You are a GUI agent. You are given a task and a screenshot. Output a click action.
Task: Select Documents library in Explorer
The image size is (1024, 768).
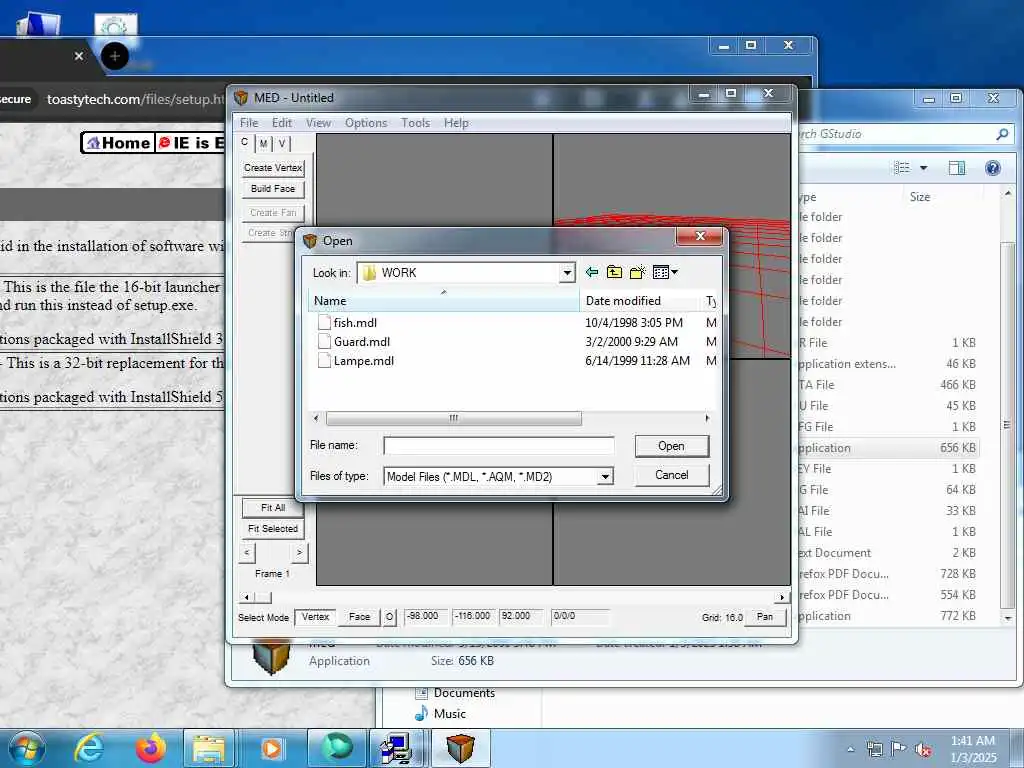point(455,693)
